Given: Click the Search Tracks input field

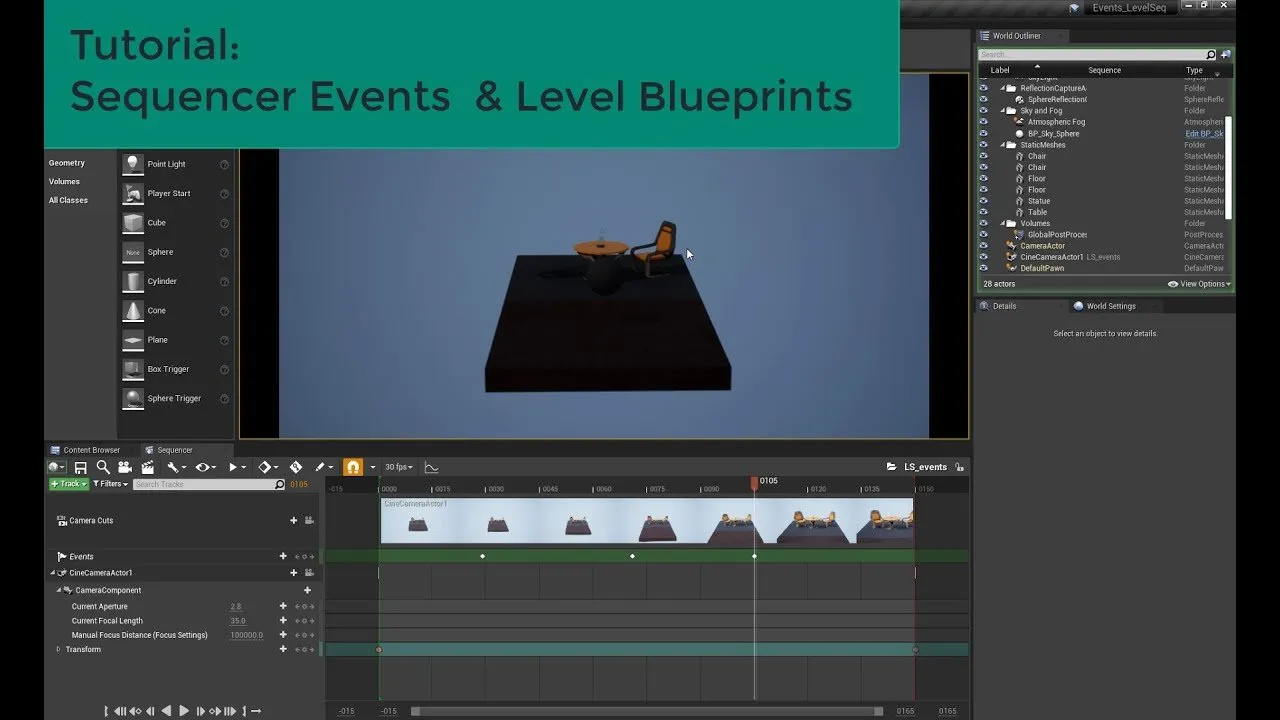Looking at the screenshot, I should pos(209,484).
